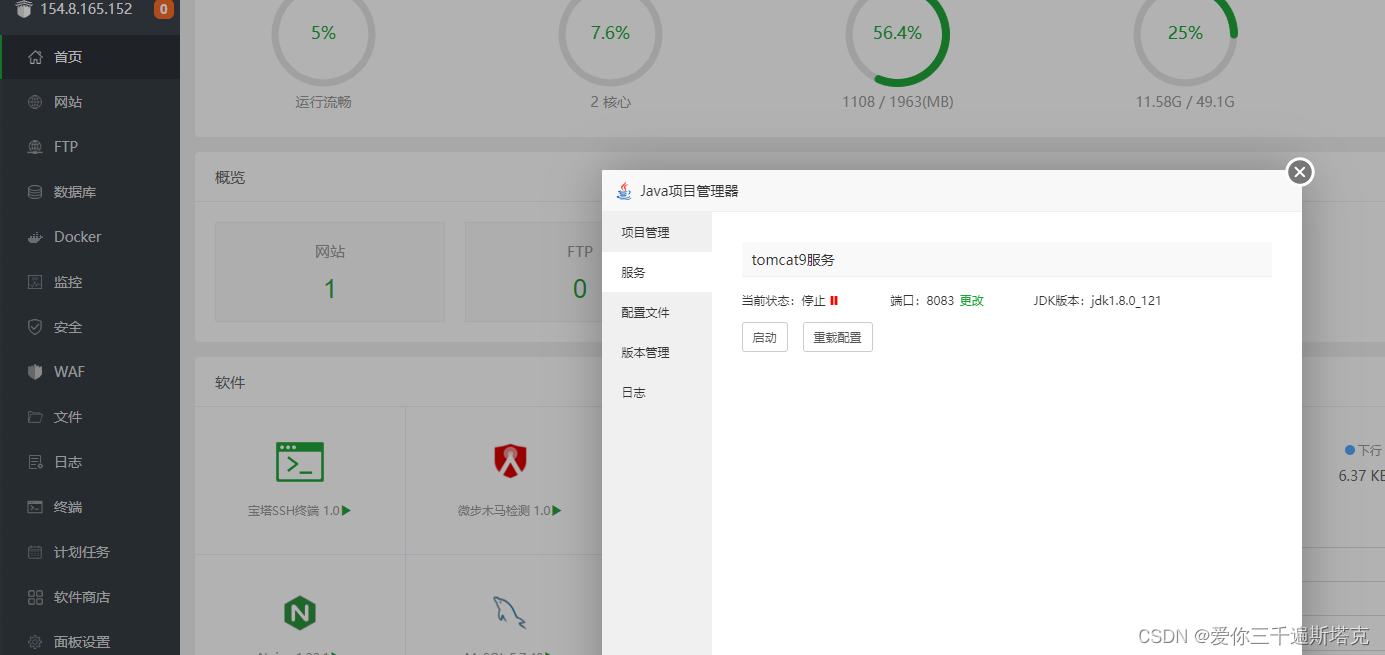Screen dimensions: 1385x655
Task: Click the terminal icon beside 终端
Action: click(x=36, y=507)
